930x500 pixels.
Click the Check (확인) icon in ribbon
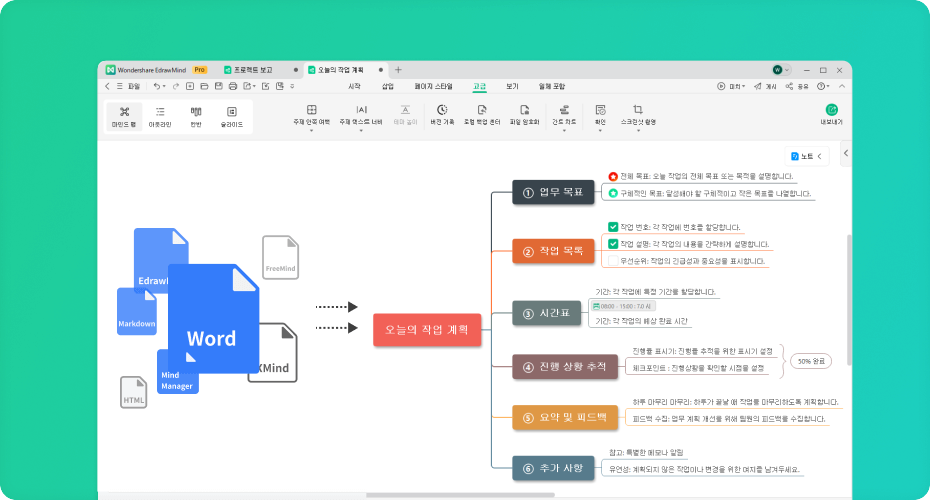pos(600,110)
